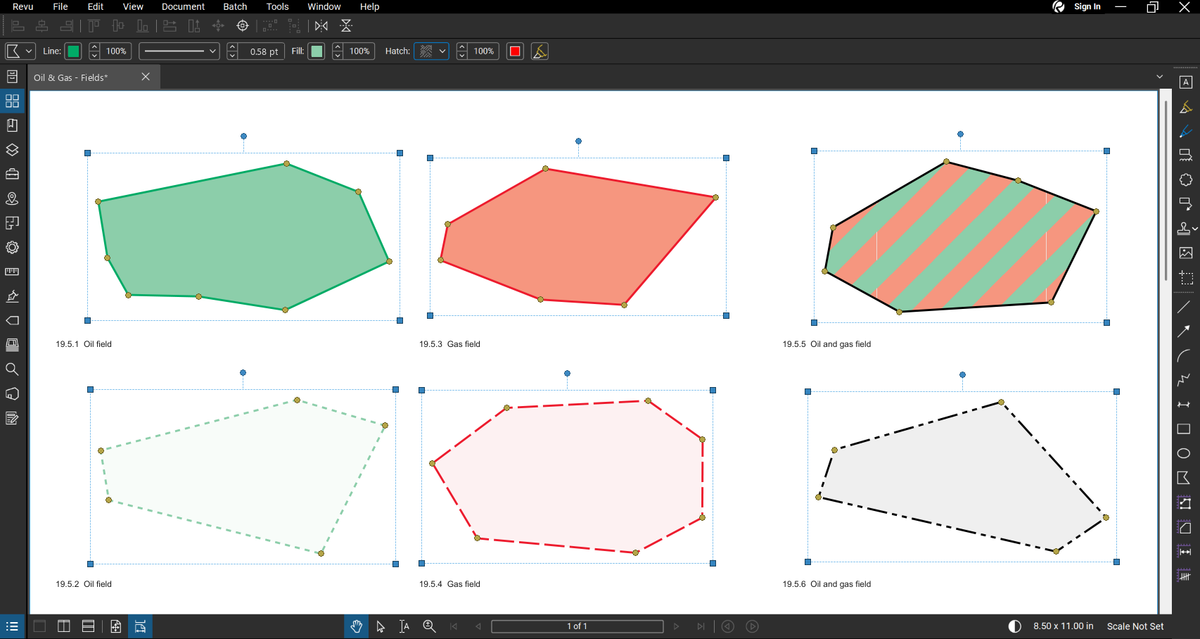Open the Stamp tool dropdown arrow
The width and height of the screenshot is (1200, 639).
pos(1195,229)
